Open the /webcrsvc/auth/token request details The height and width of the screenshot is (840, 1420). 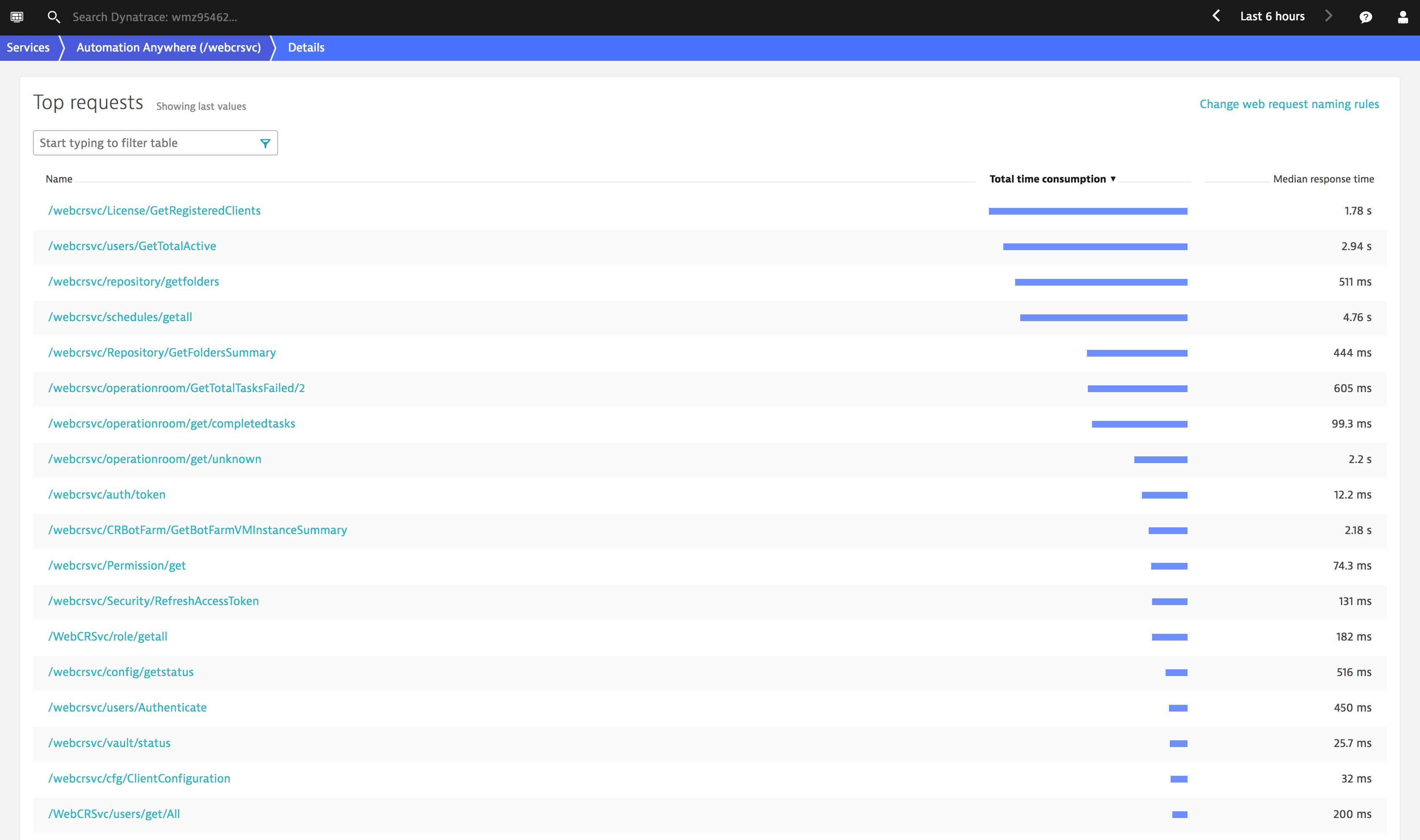pyautogui.click(x=106, y=494)
